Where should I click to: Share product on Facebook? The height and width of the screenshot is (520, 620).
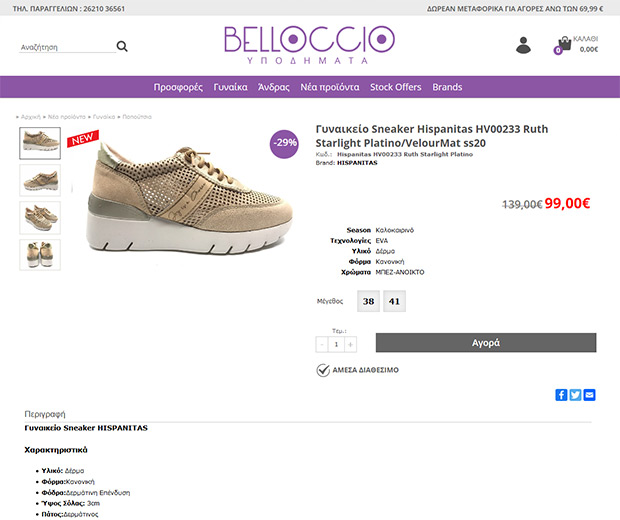click(561, 395)
